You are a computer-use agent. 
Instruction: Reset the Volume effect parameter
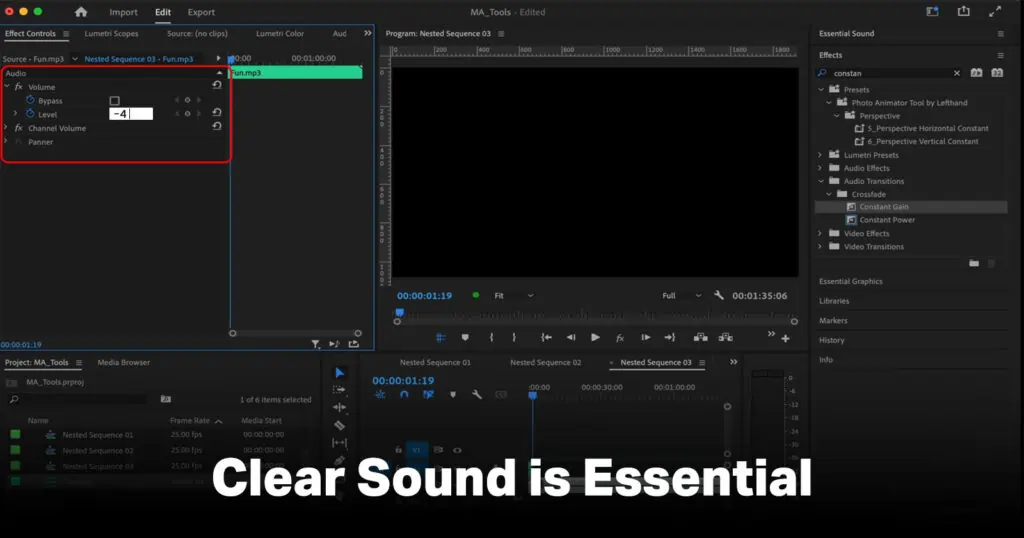217,86
